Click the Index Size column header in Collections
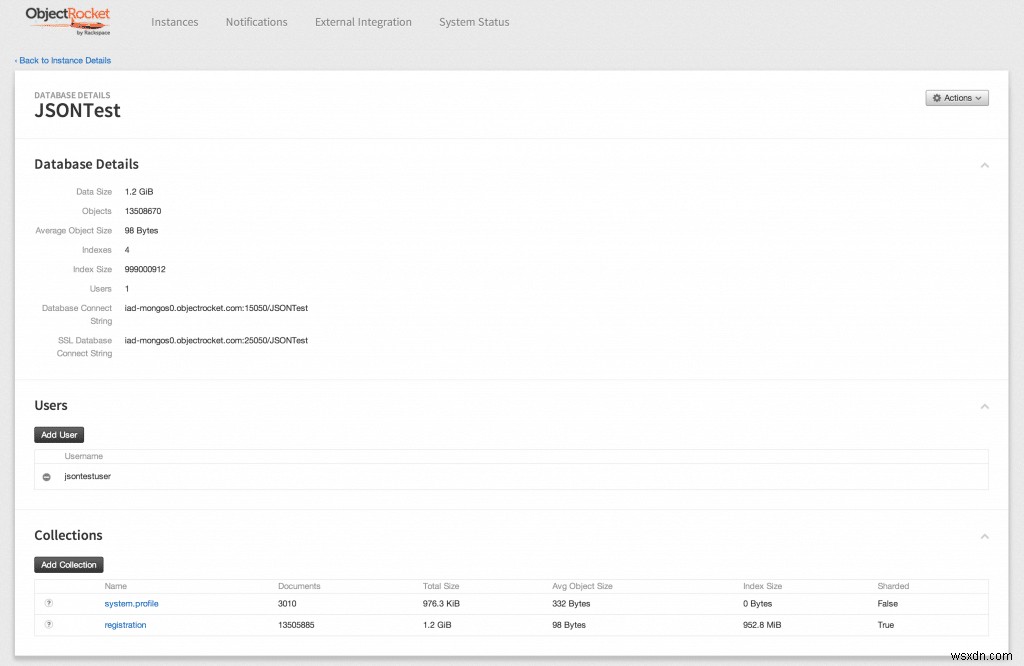Image resolution: width=1024 pixels, height=666 pixels. tap(762, 586)
